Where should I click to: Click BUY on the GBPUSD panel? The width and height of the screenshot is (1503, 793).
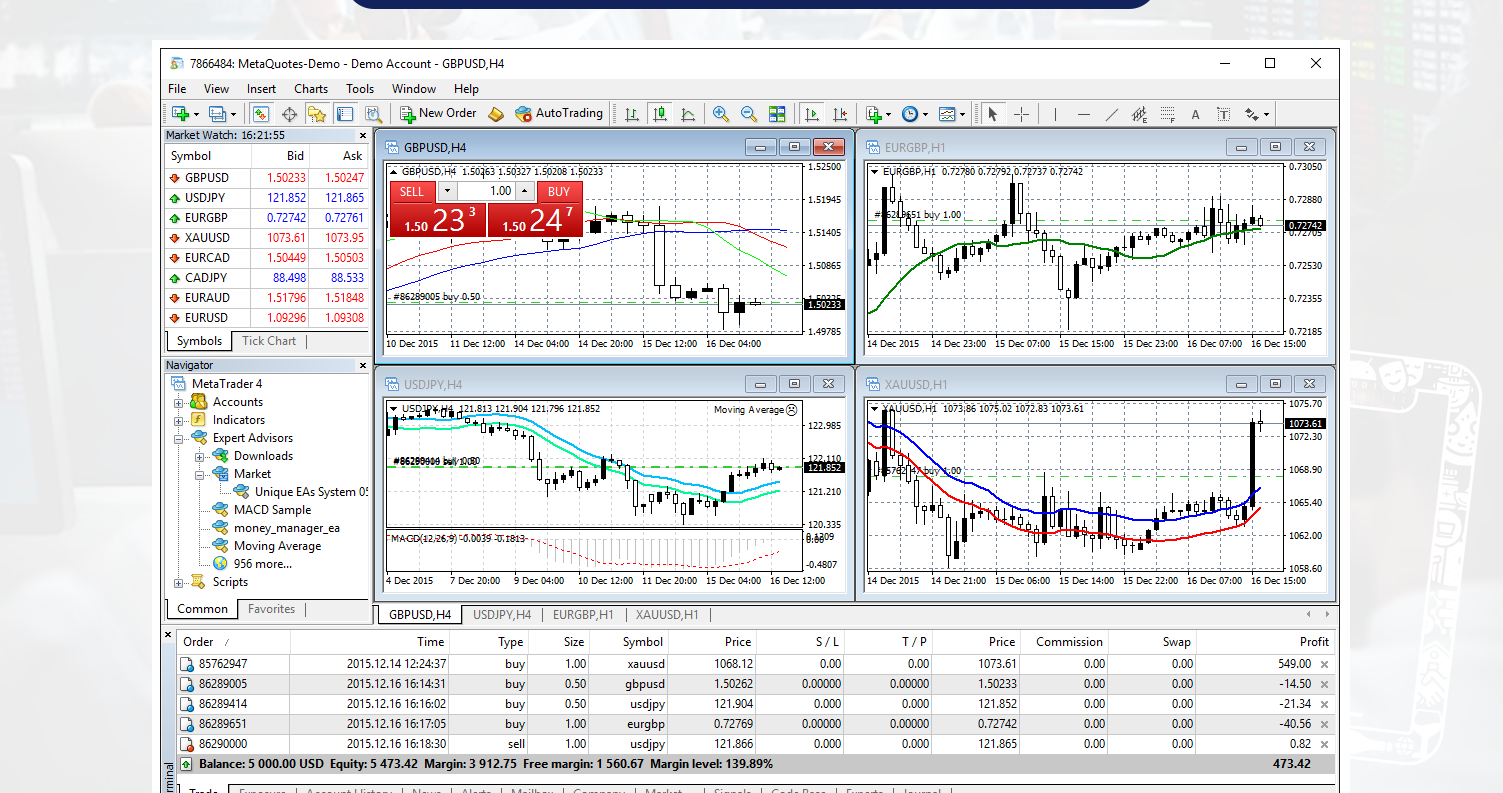point(559,191)
